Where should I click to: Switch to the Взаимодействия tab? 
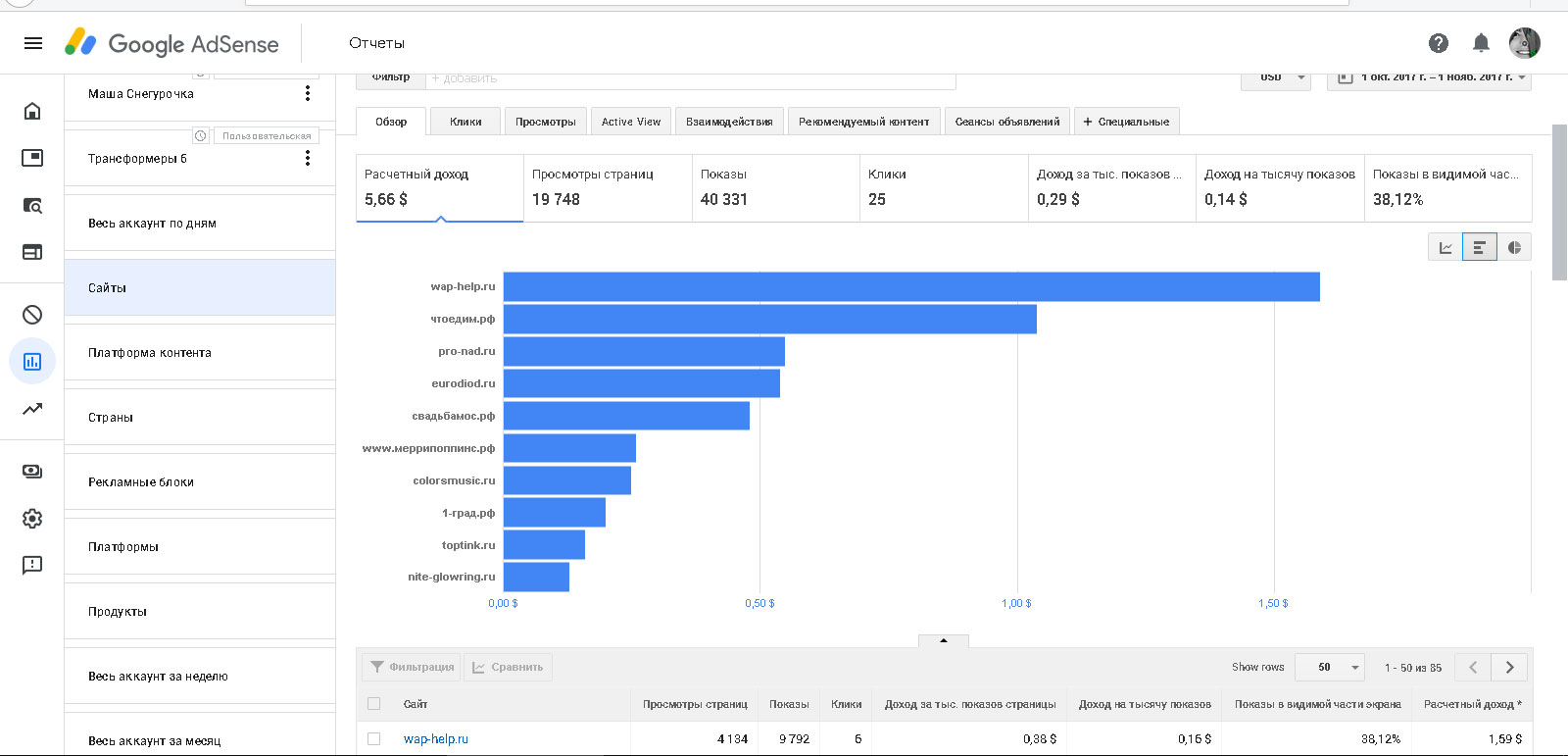click(x=729, y=122)
